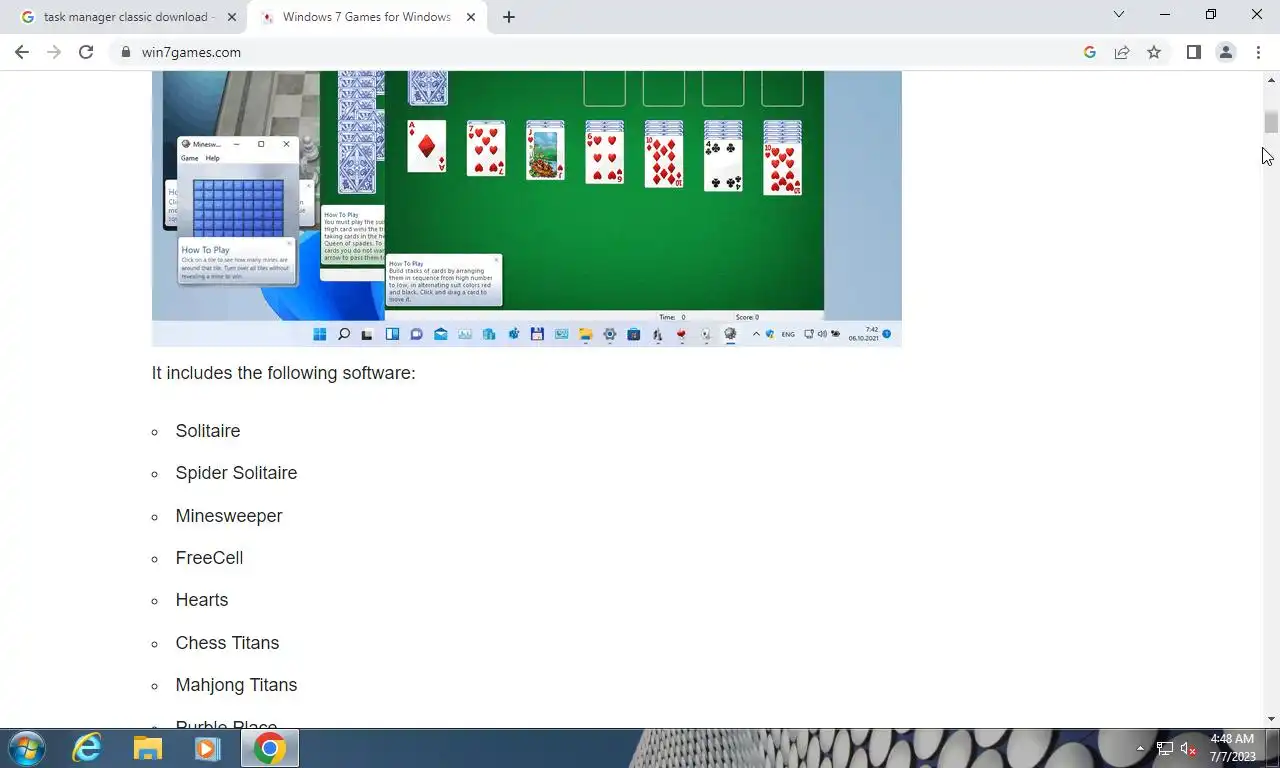Click the Mahjong Titans list item
The image size is (1280, 768).
236,685
